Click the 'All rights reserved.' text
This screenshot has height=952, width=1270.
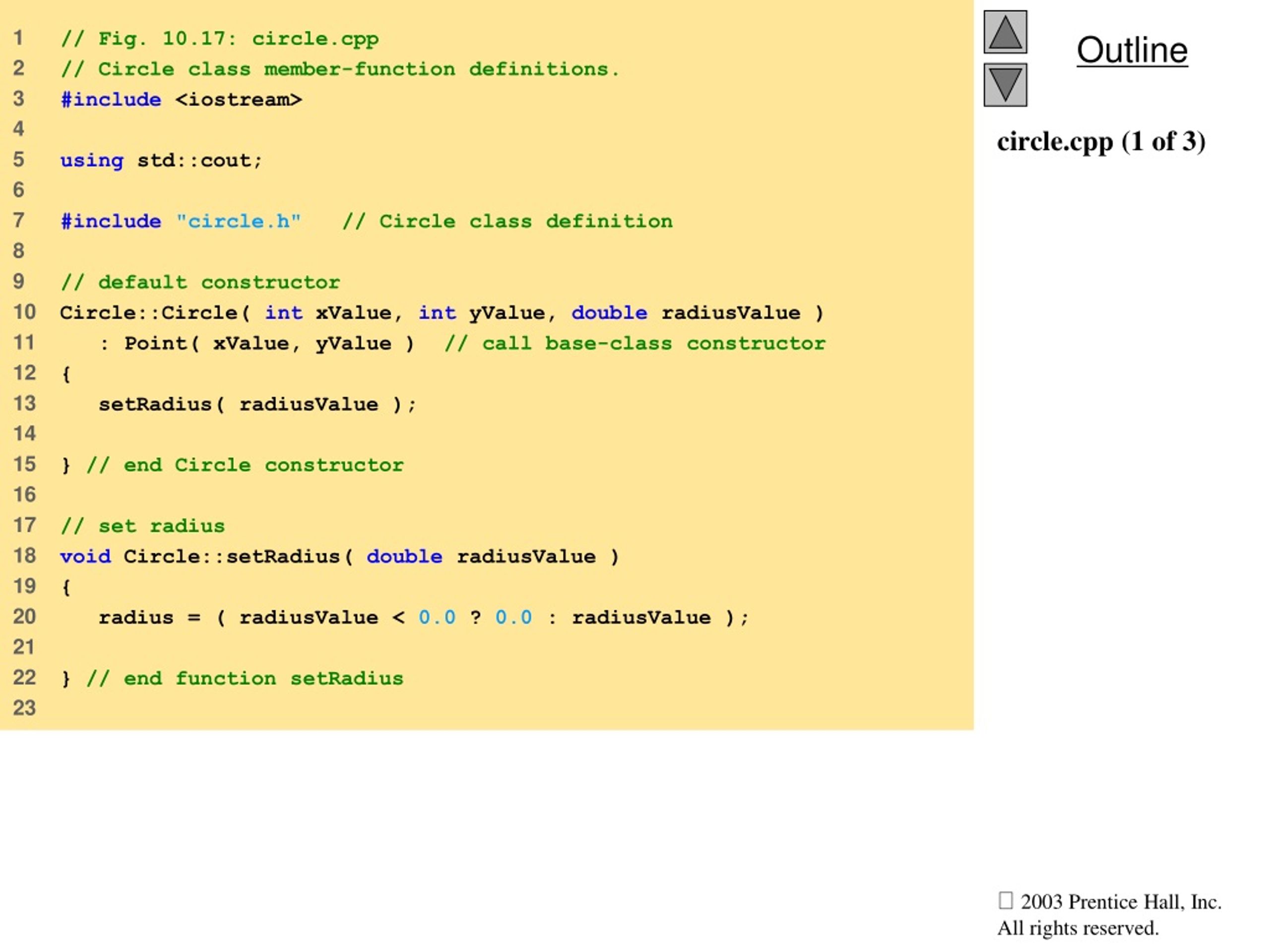pyautogui.click(x=1078, y=929)
